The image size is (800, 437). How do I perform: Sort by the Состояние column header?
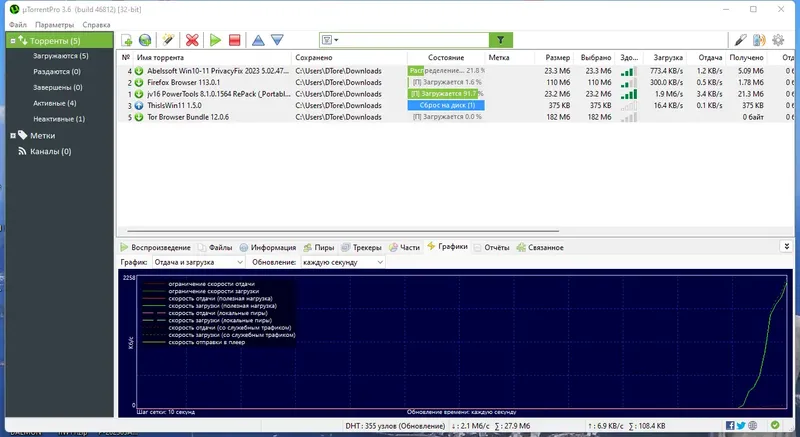446,58
